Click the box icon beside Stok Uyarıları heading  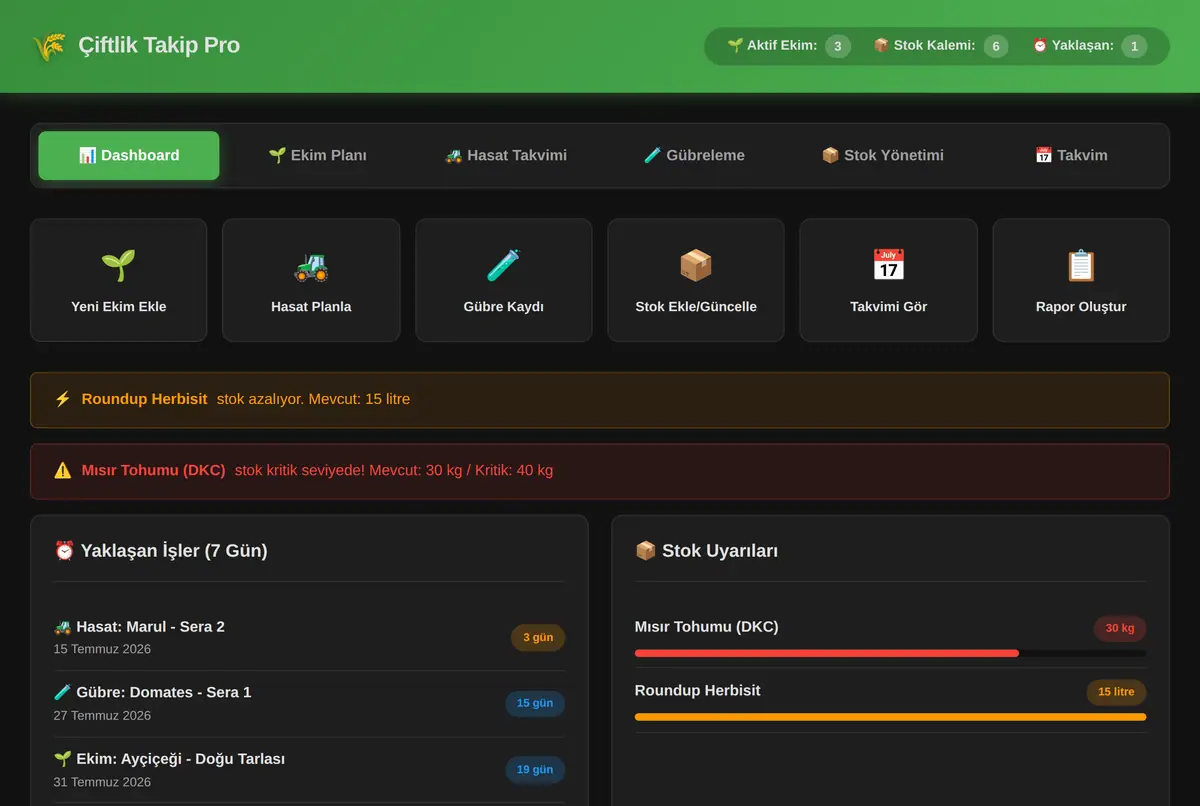pyautogui.click(x=646, y=550)
